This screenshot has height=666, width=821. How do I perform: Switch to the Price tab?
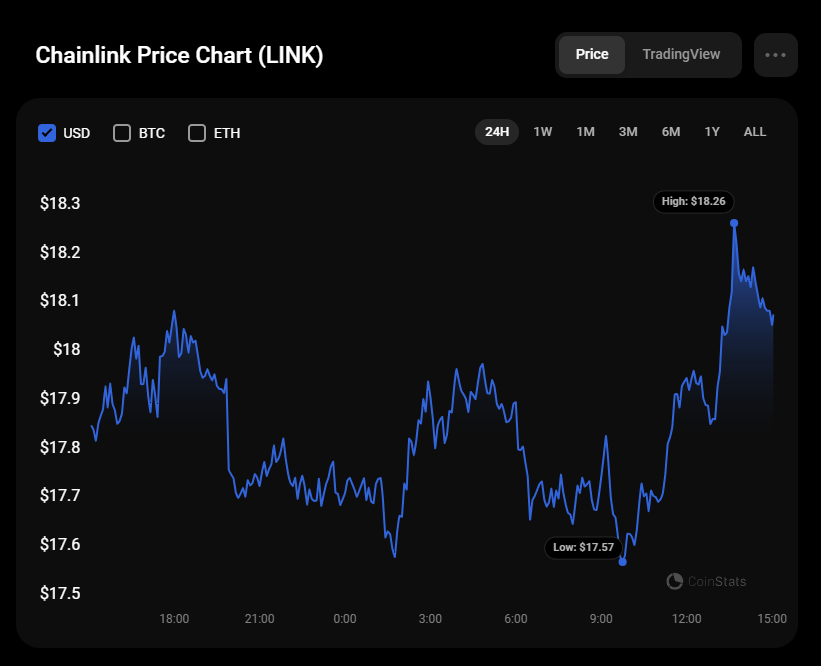pyautogui.click(x=592, y=55)
